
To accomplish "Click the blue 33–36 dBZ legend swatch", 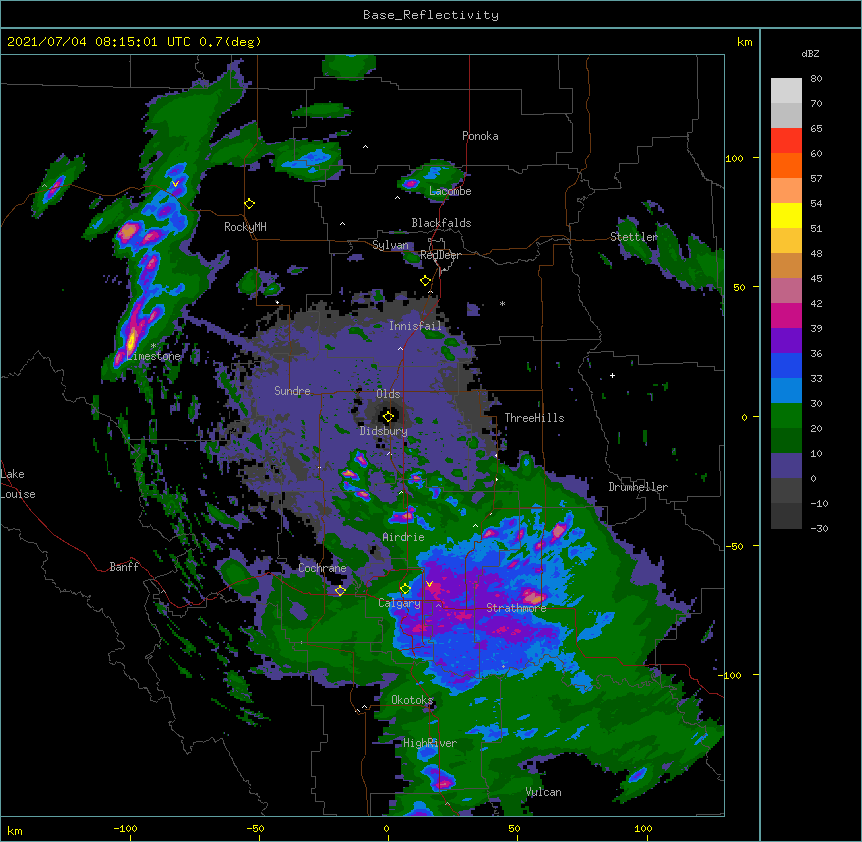I will 786,365.
